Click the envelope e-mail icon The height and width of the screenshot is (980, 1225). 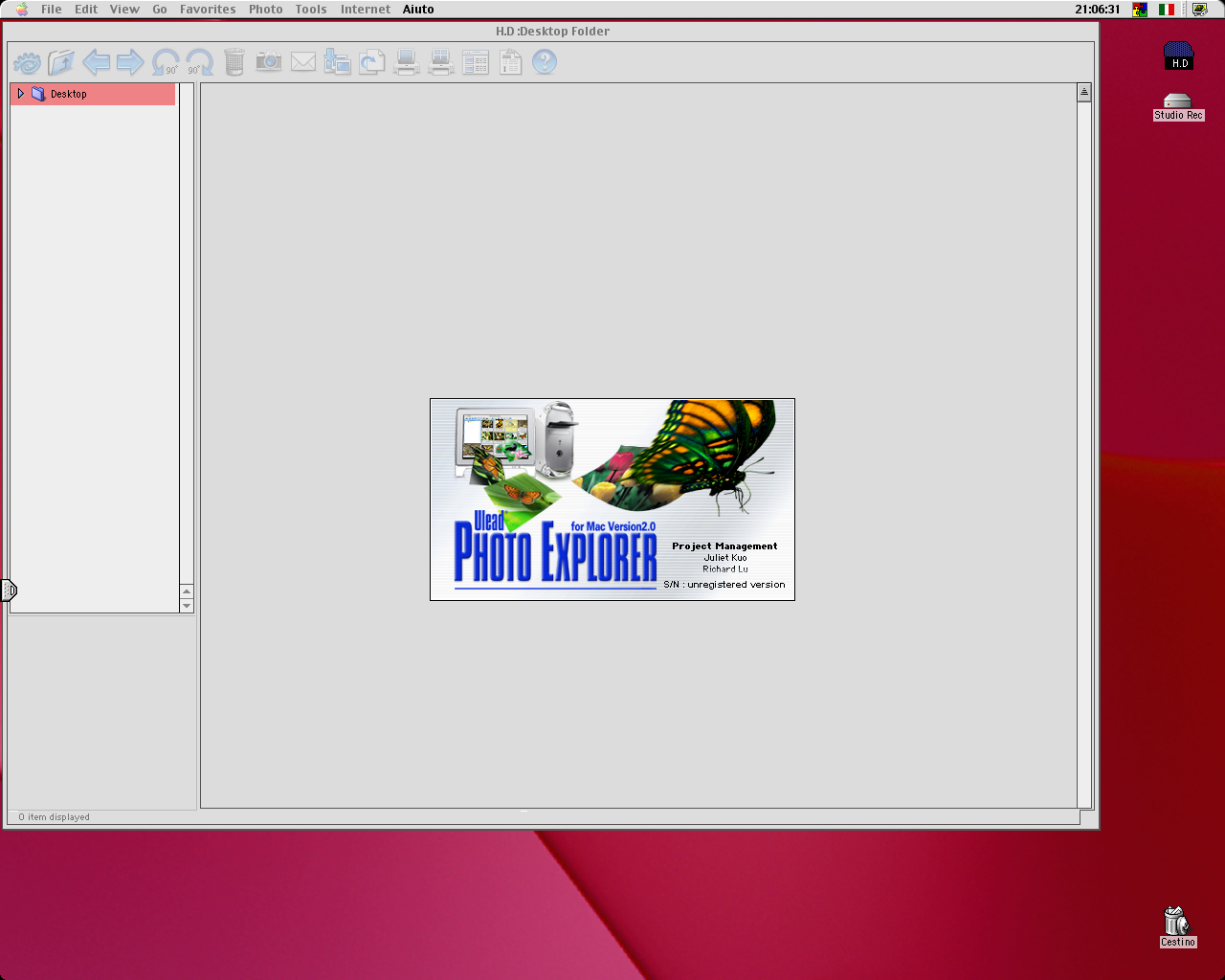tap(303, 62)
